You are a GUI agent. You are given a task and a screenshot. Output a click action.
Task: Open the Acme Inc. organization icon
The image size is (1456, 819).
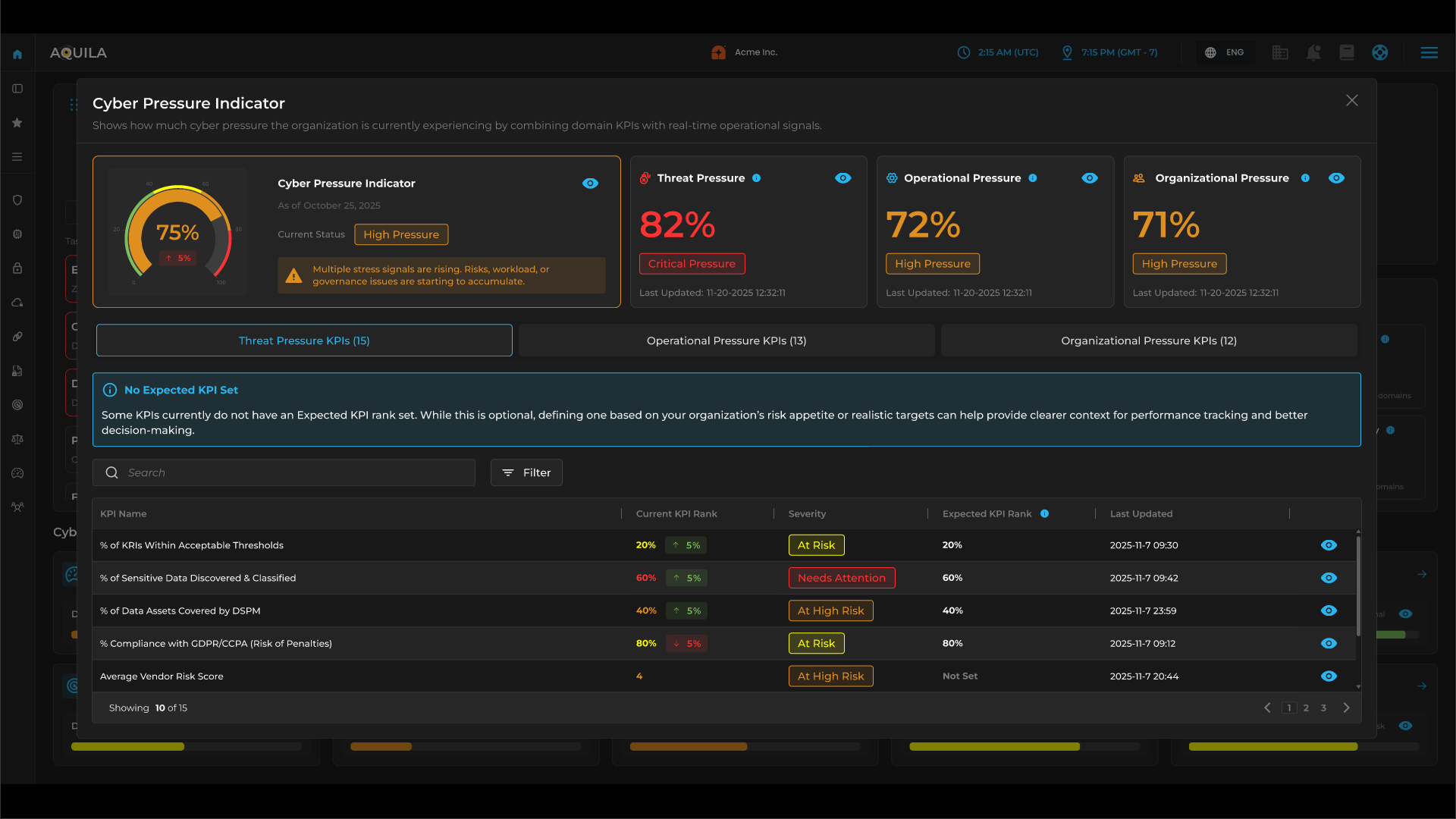pyautogui.click(x=718, y=52)
